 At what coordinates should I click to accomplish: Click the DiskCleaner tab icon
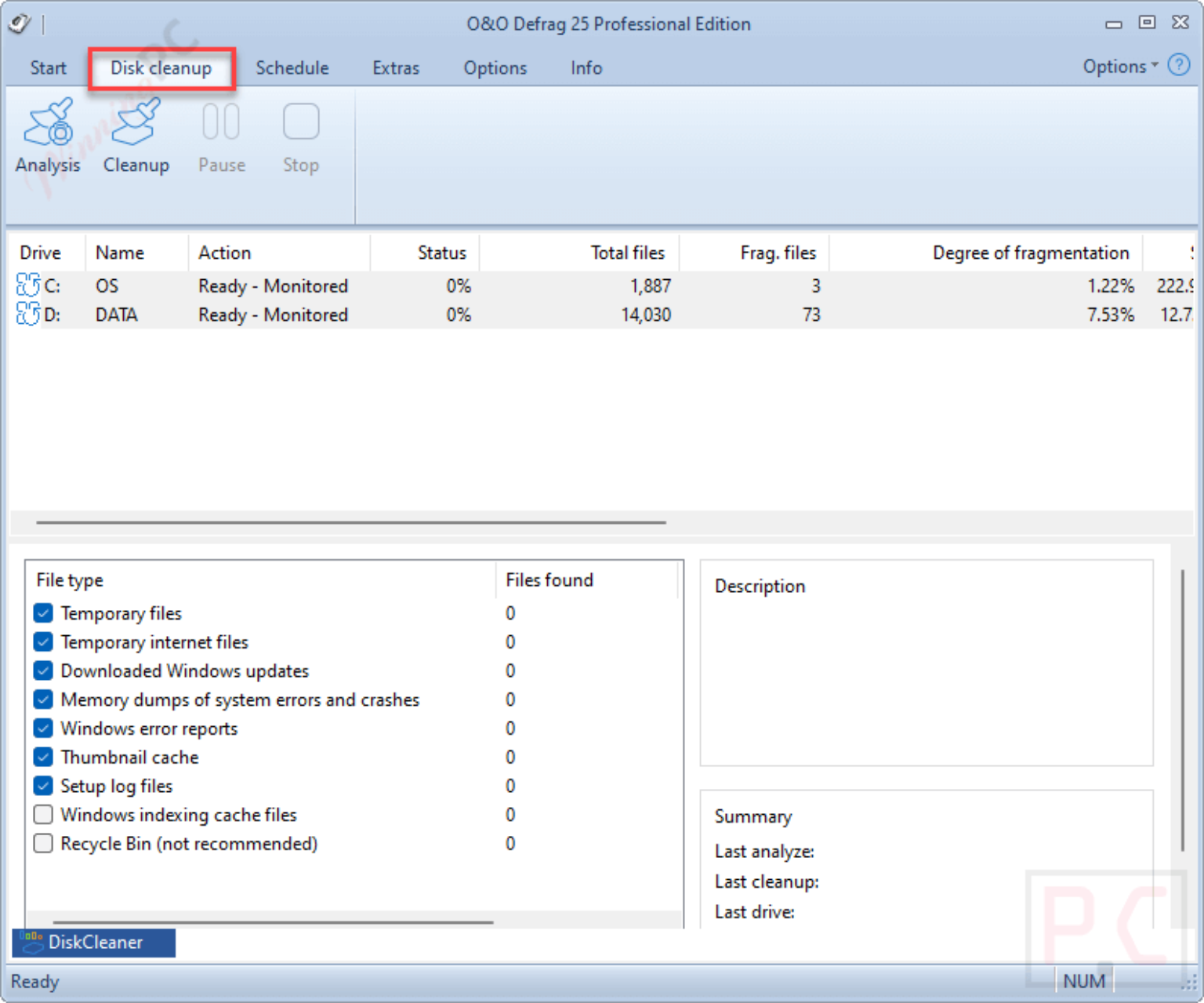coord(32,942)
